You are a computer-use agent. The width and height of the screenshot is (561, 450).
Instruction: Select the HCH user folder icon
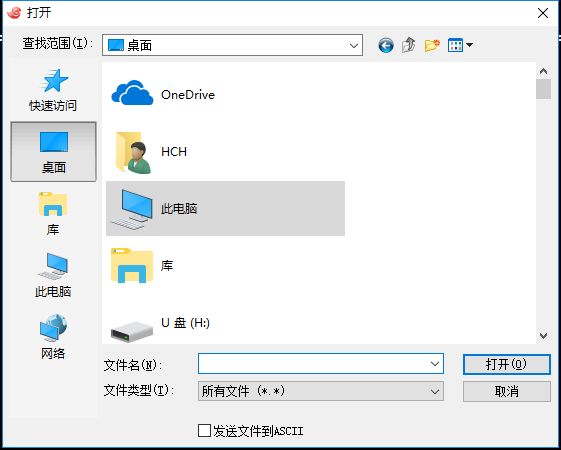click(133, 152)
